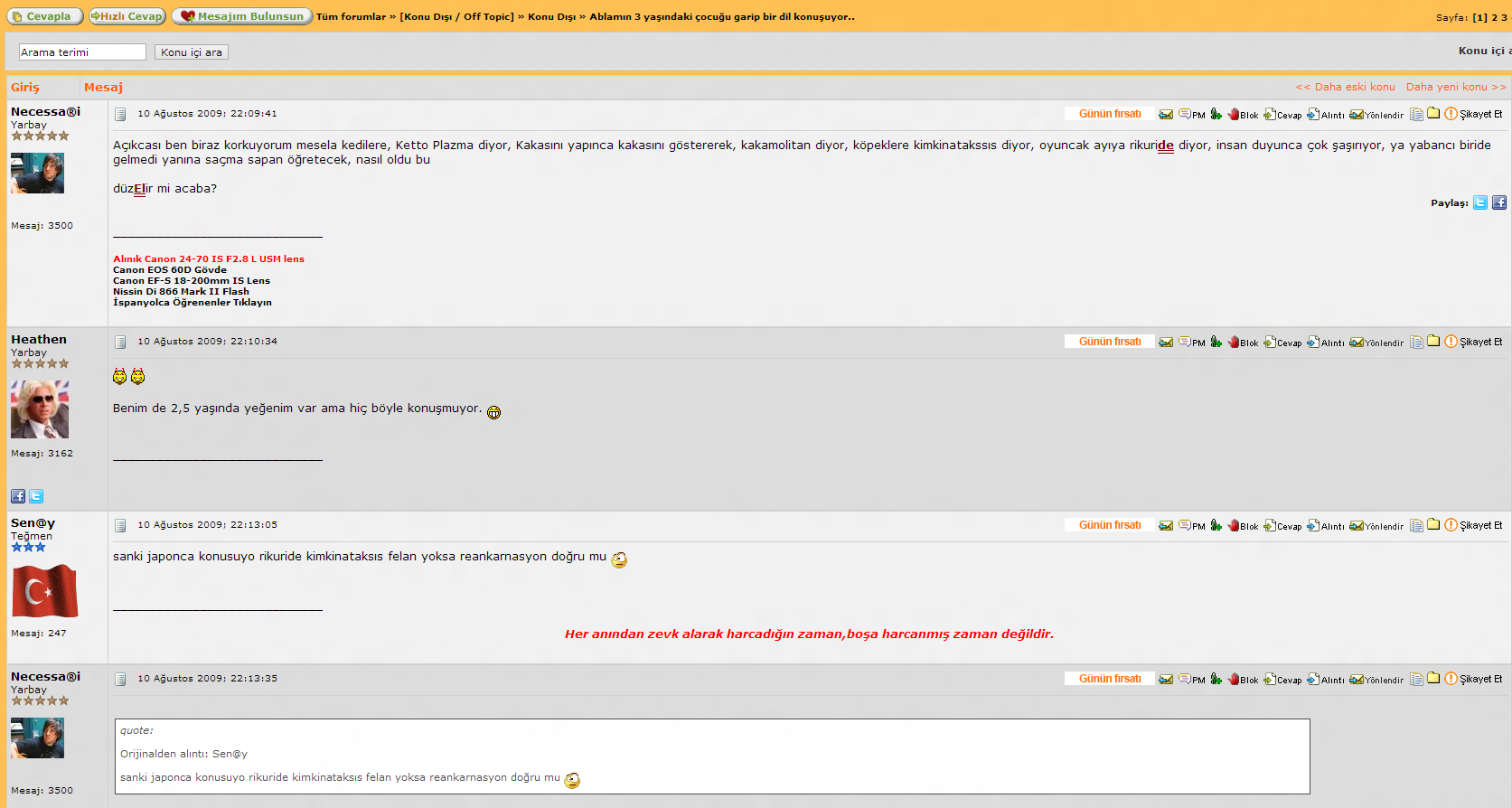1512x808 pixels.
Task: Click Şikayet Et warning icon on first post
Action: tap(1451, 114)
